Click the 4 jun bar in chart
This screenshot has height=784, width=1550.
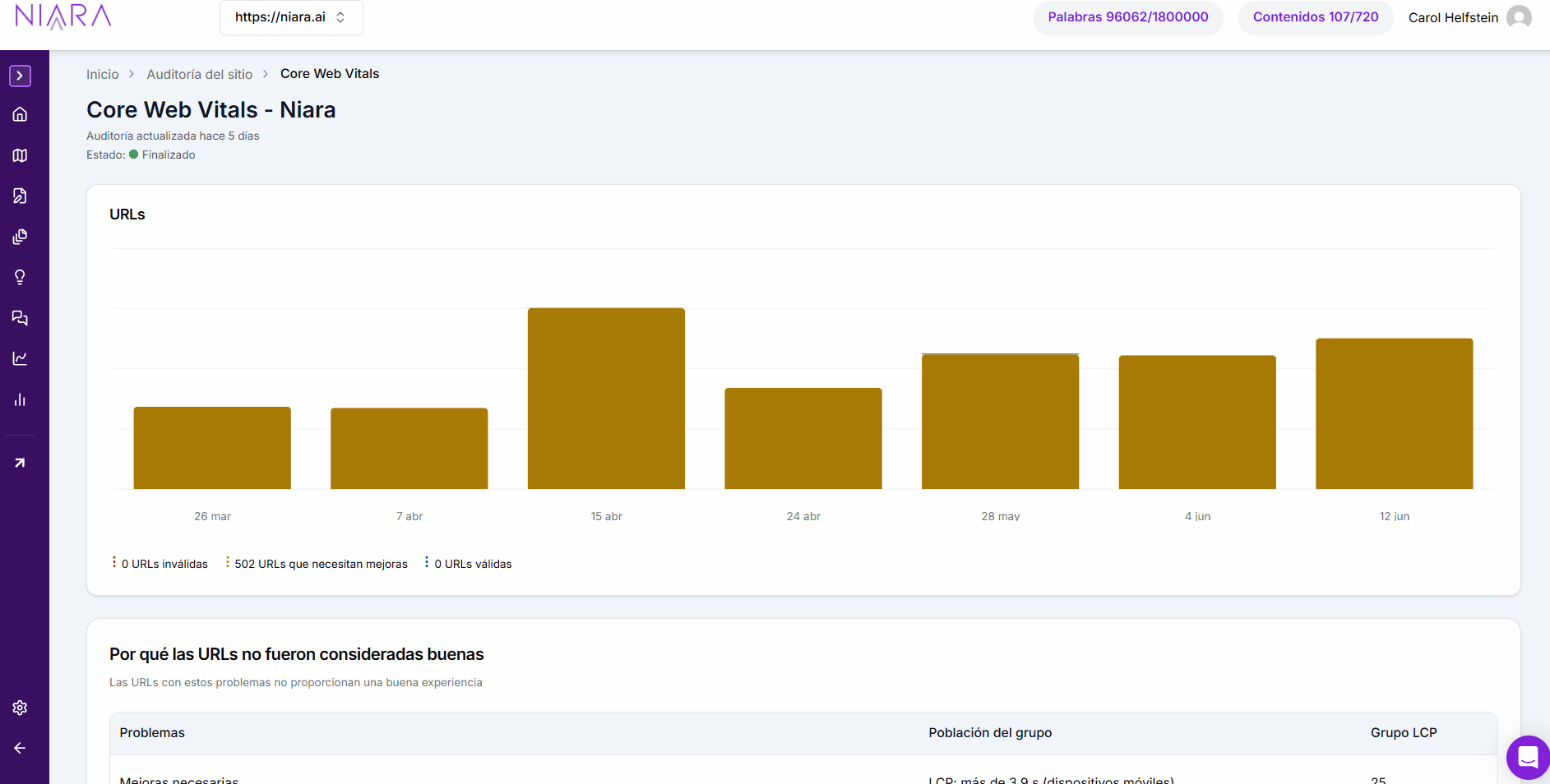[x=1197, y=422]
